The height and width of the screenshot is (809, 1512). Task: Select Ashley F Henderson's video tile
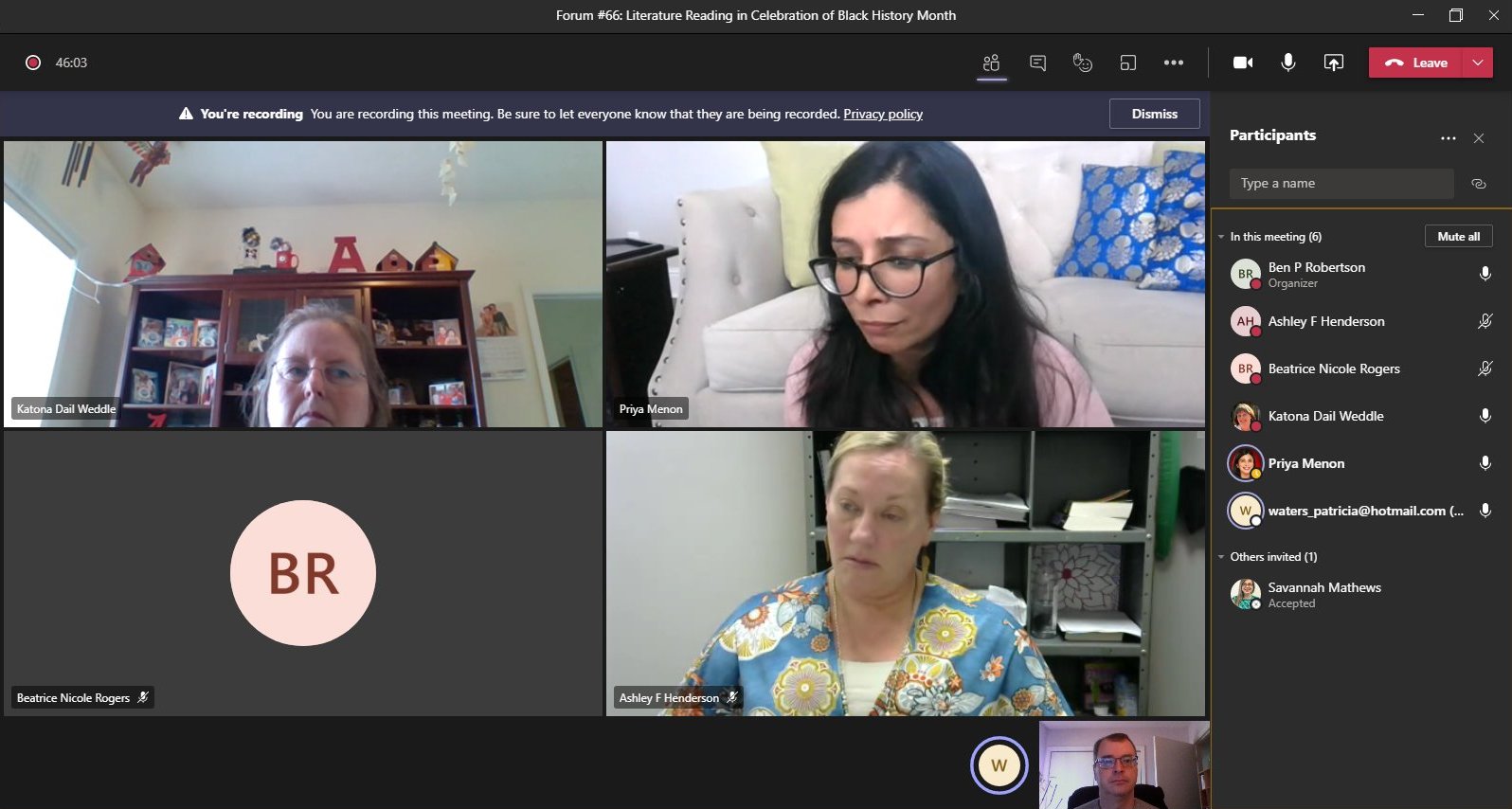(906, 573)
